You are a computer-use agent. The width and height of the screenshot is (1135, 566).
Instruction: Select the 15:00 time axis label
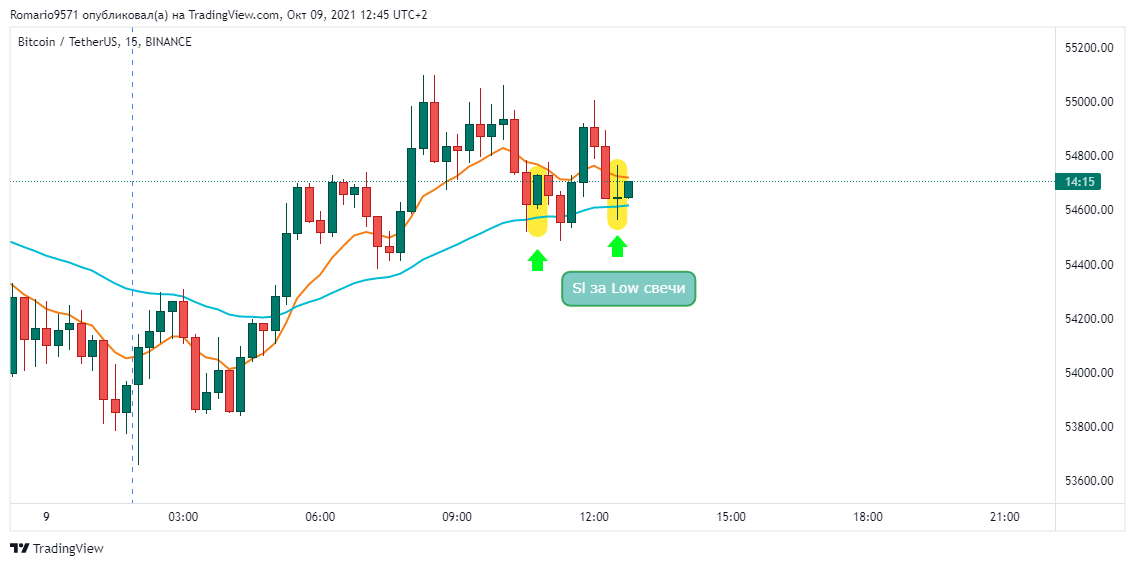click(730, 517)
